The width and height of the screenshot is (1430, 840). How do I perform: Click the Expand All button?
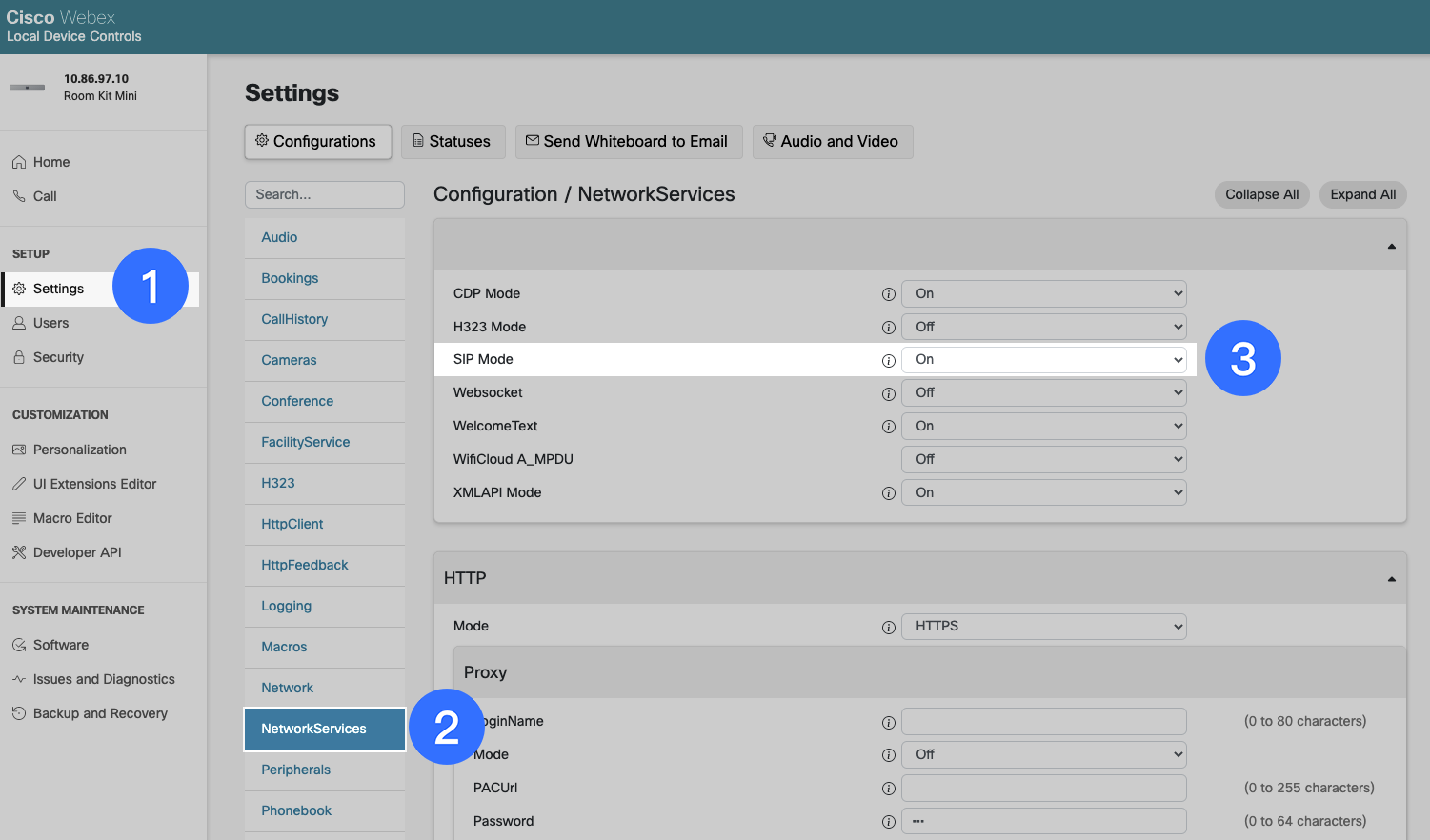[x=1362, y=194]
